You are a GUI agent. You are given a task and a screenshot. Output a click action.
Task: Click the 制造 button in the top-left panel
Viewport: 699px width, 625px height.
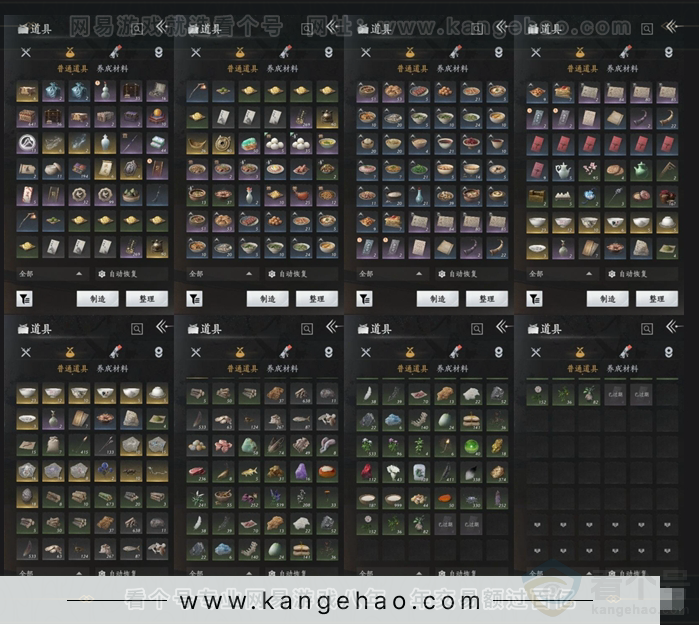pos(98,299)
